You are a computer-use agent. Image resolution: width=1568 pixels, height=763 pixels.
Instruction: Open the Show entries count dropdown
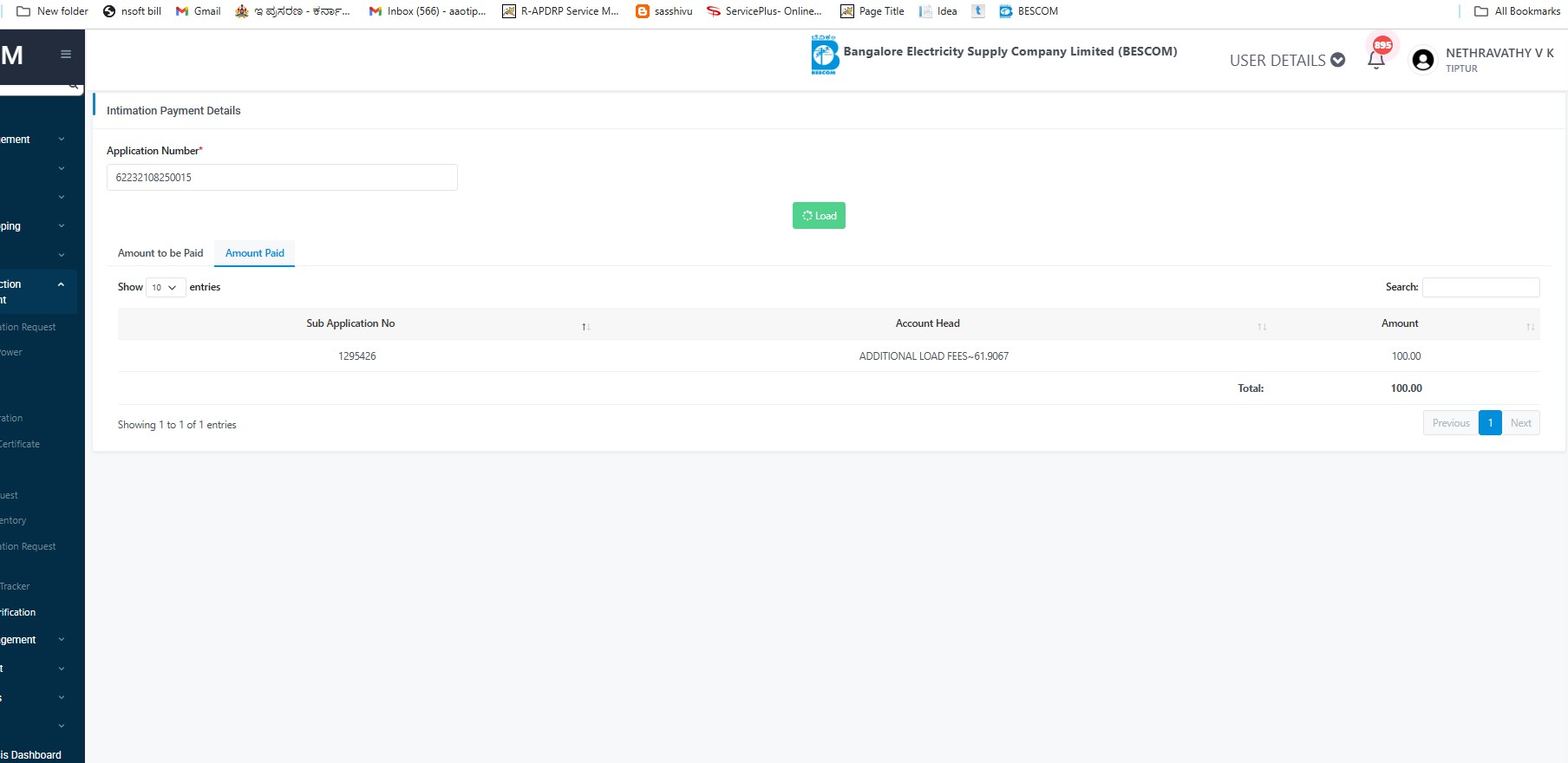click(x=166, y=287)
